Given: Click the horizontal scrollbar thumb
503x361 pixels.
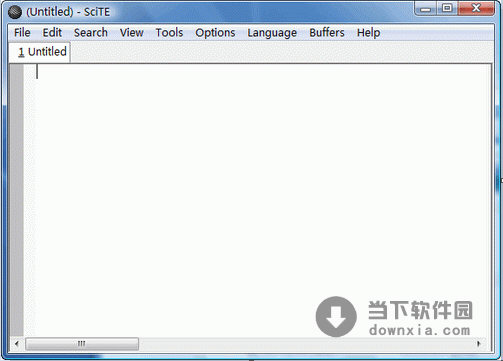Looking at the screenshot, I should pos(82,344).
